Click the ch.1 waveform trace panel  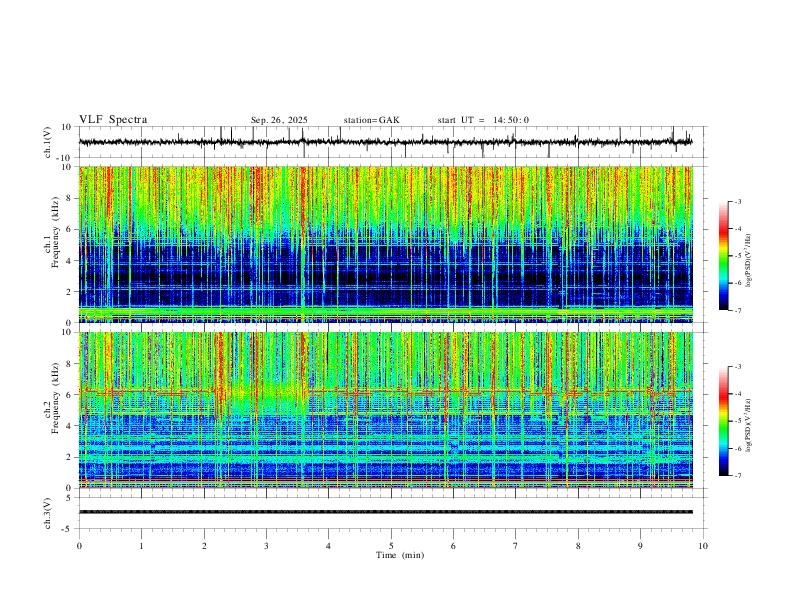[393, 142]
